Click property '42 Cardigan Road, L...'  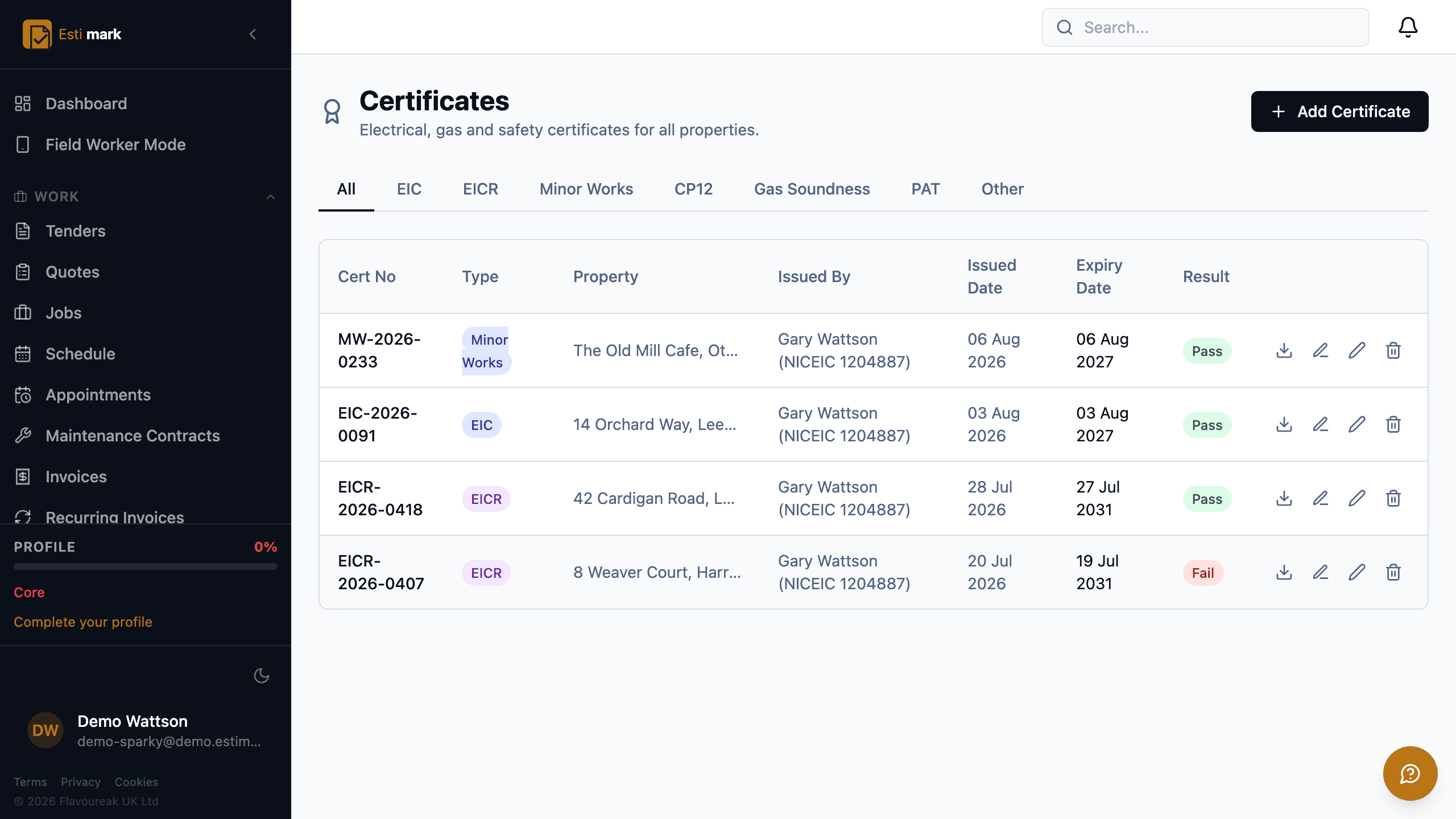point(654,498)
